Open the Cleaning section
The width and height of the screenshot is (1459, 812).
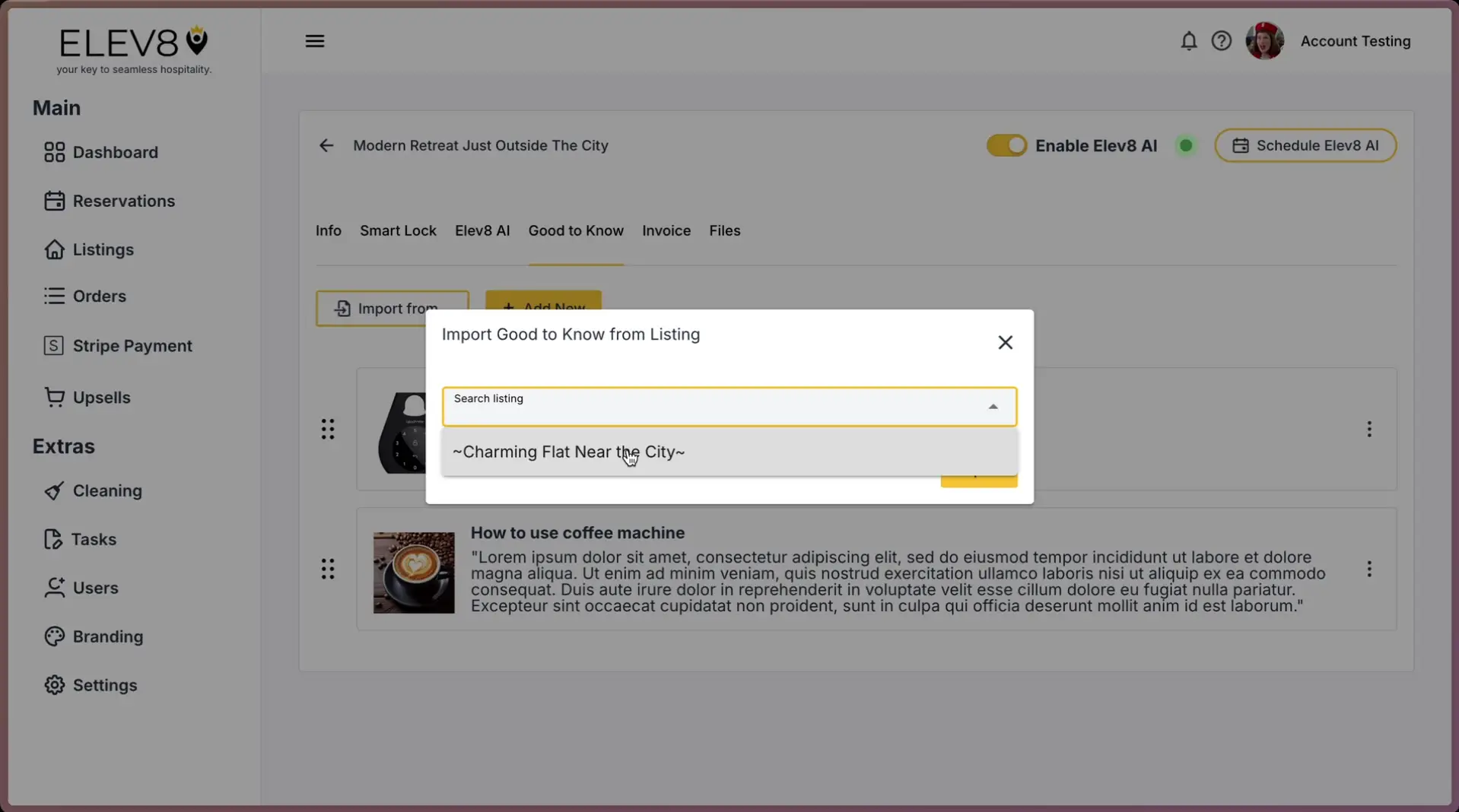tap(107, 490)
